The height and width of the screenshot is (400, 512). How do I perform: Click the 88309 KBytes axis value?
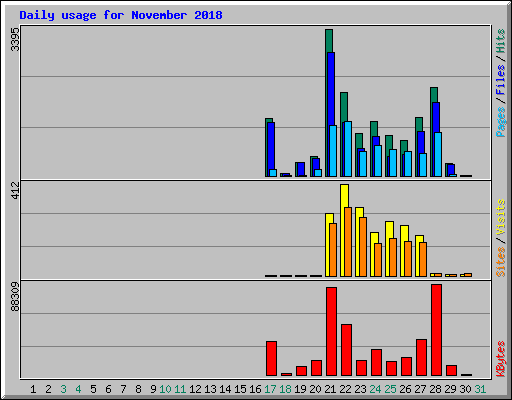(x=15, y=297)
